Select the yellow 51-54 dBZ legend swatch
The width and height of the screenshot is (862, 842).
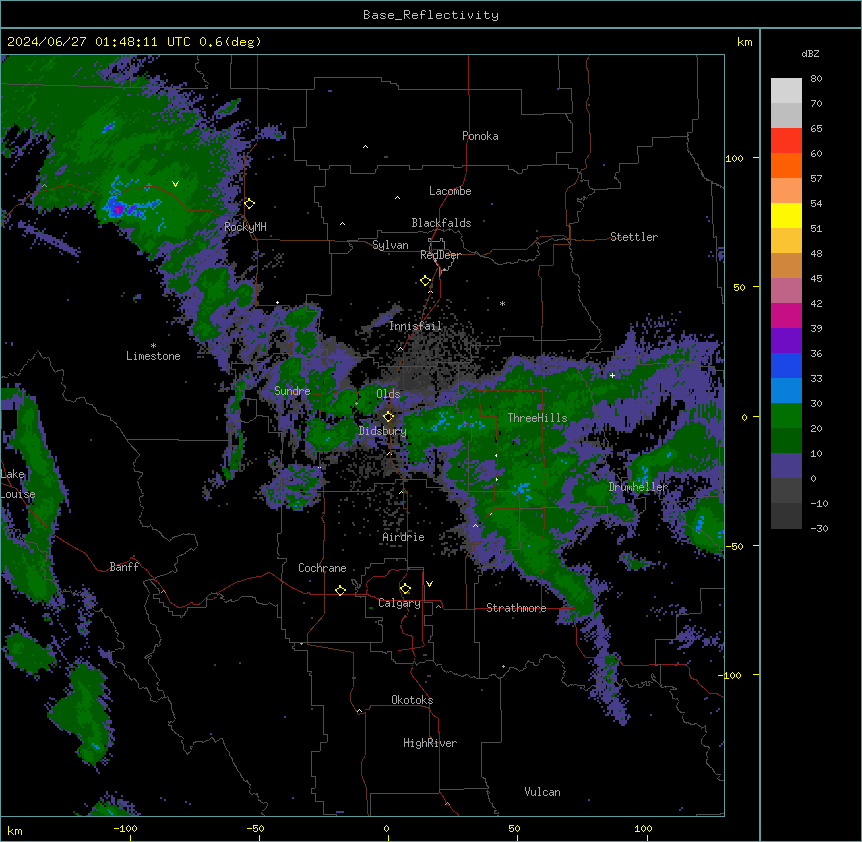(786, 215)
